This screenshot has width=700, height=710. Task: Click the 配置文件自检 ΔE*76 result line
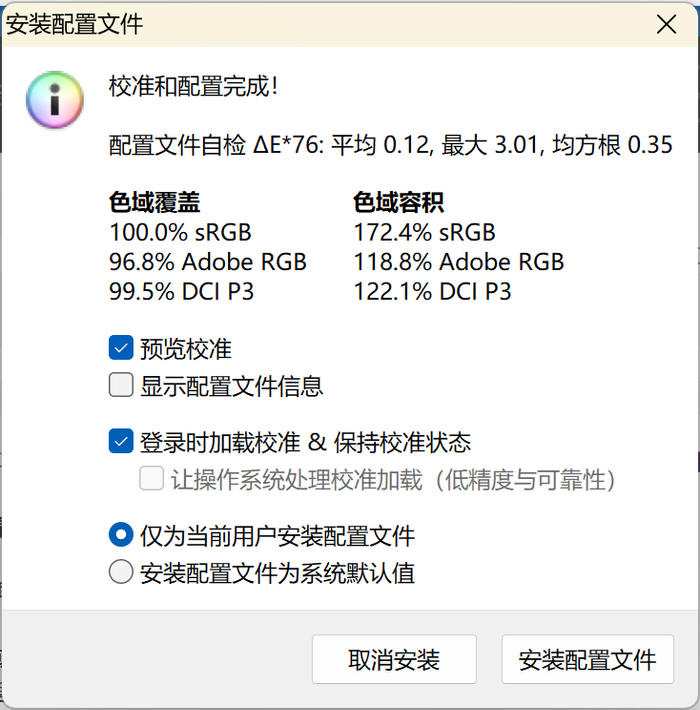(x=390, y=146)
